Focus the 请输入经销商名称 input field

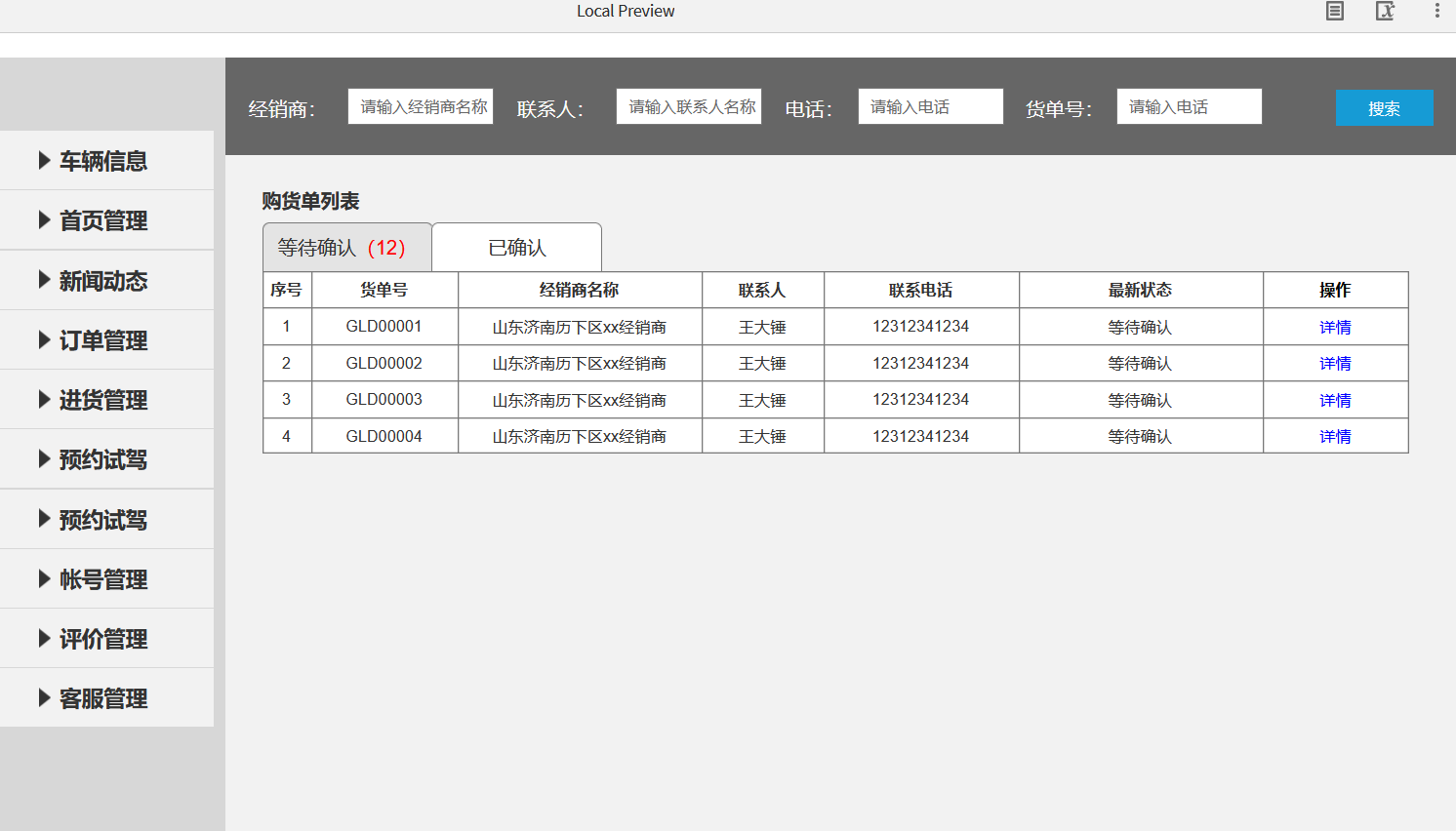(421, 106)
